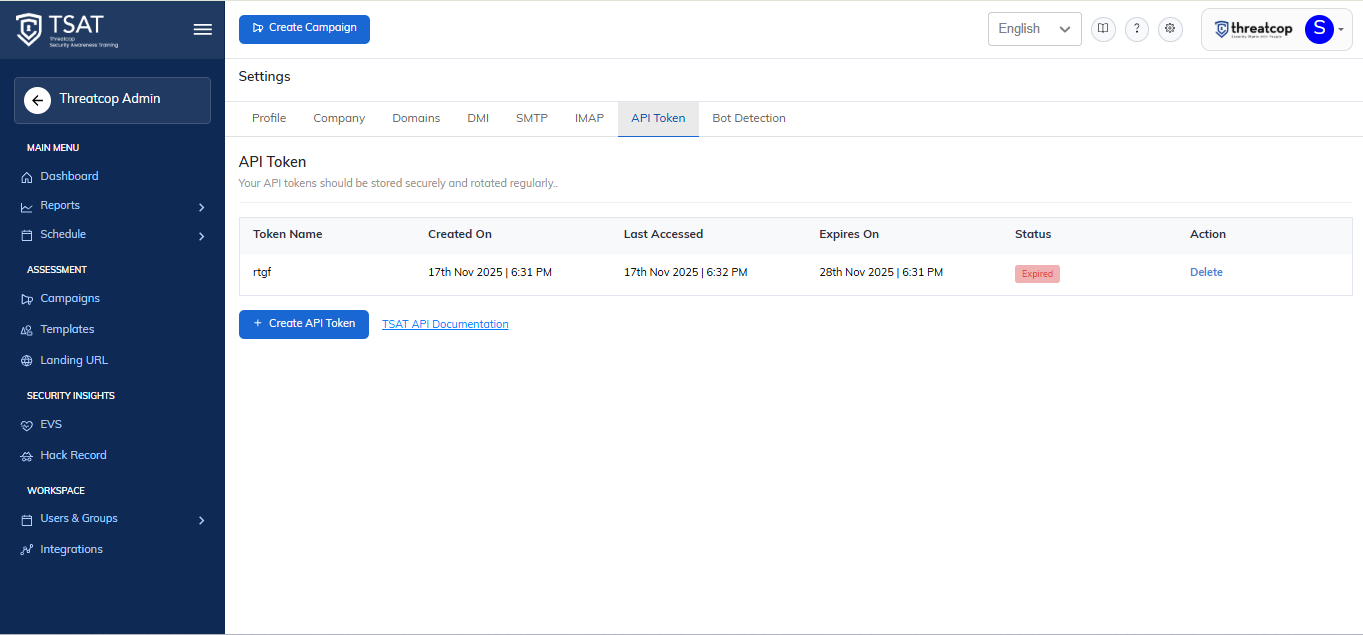This screenshot has width=1363, height=635.
Task: Switch to the Company tab
Action: tap(339, 118)
